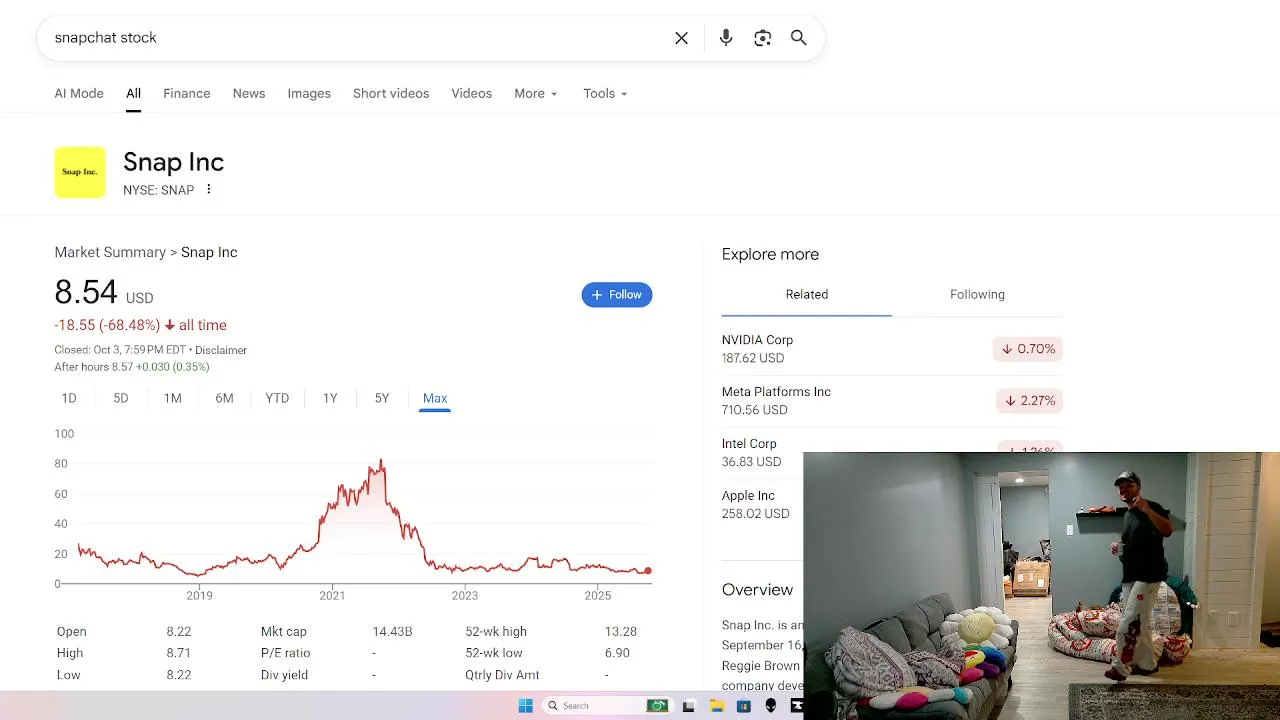Follow Snap Inc stock
1280x720 pixels.
click(617, 295)
